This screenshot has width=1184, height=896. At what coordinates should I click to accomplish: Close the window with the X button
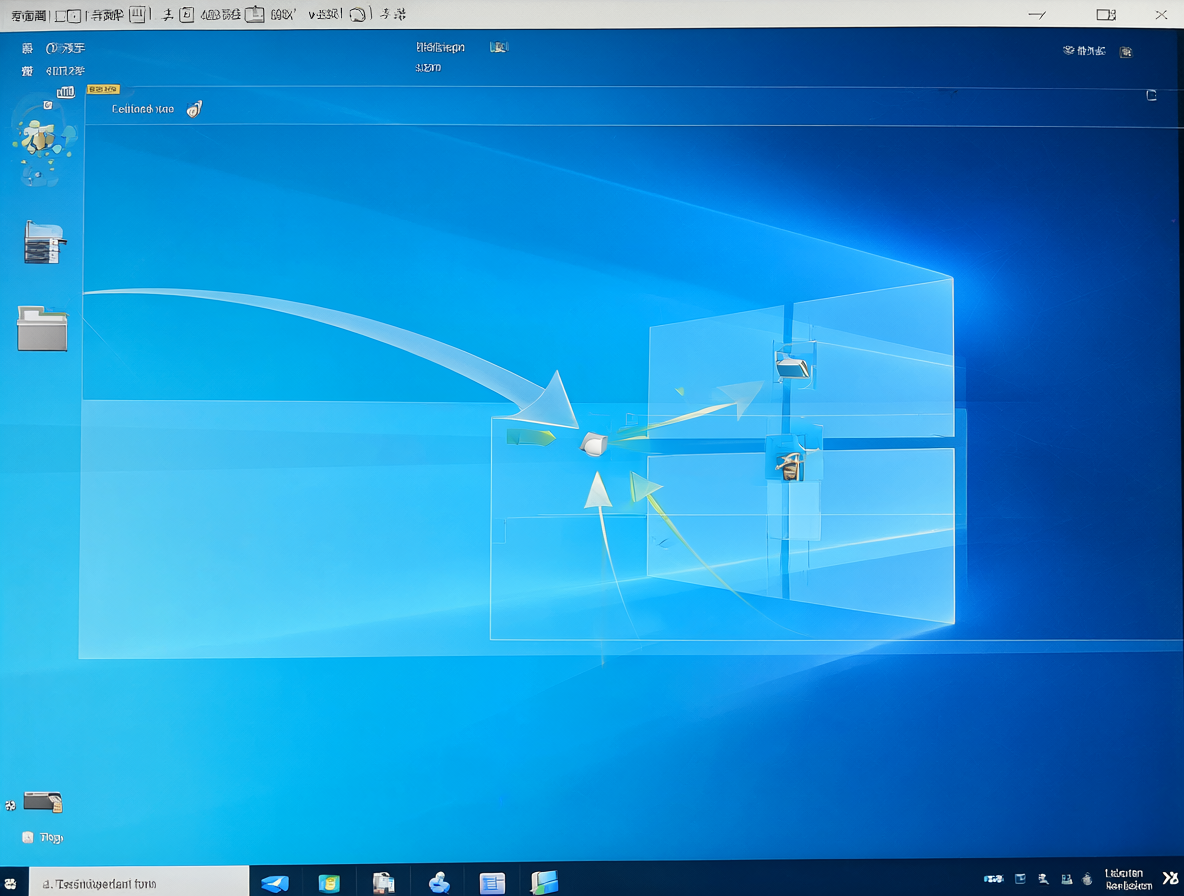pos(1161,14)
